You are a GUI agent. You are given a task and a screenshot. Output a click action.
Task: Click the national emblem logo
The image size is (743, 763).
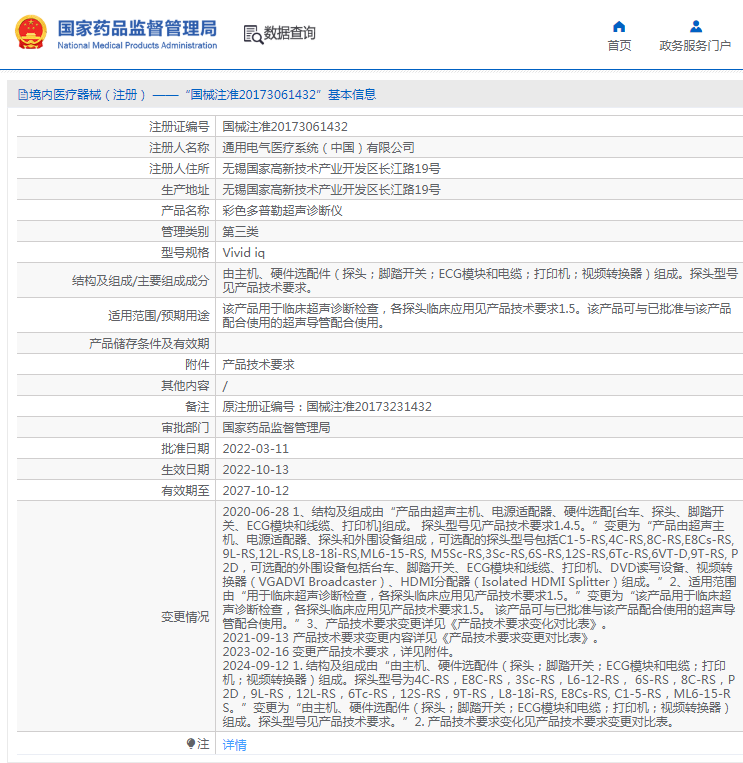pyautogui.click(x=31, y=33)
